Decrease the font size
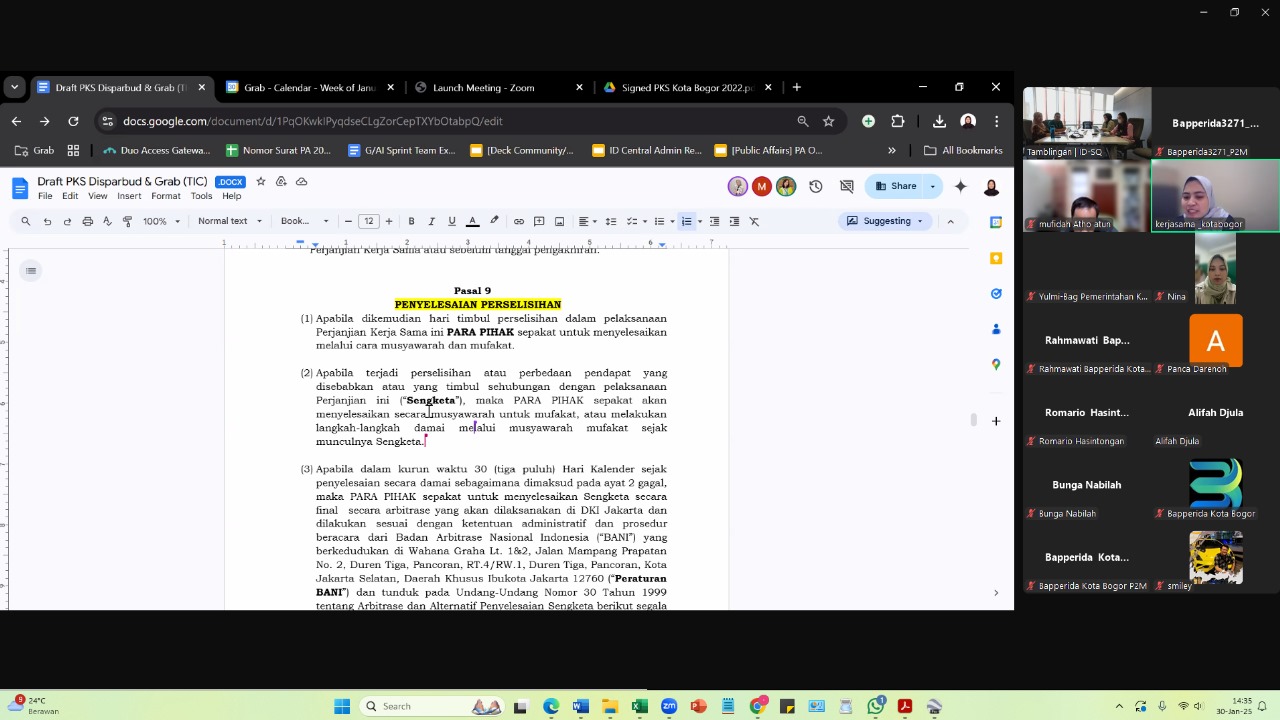Image resolution: width=1280 pixels, height=720 pixels. coord(348,221)
